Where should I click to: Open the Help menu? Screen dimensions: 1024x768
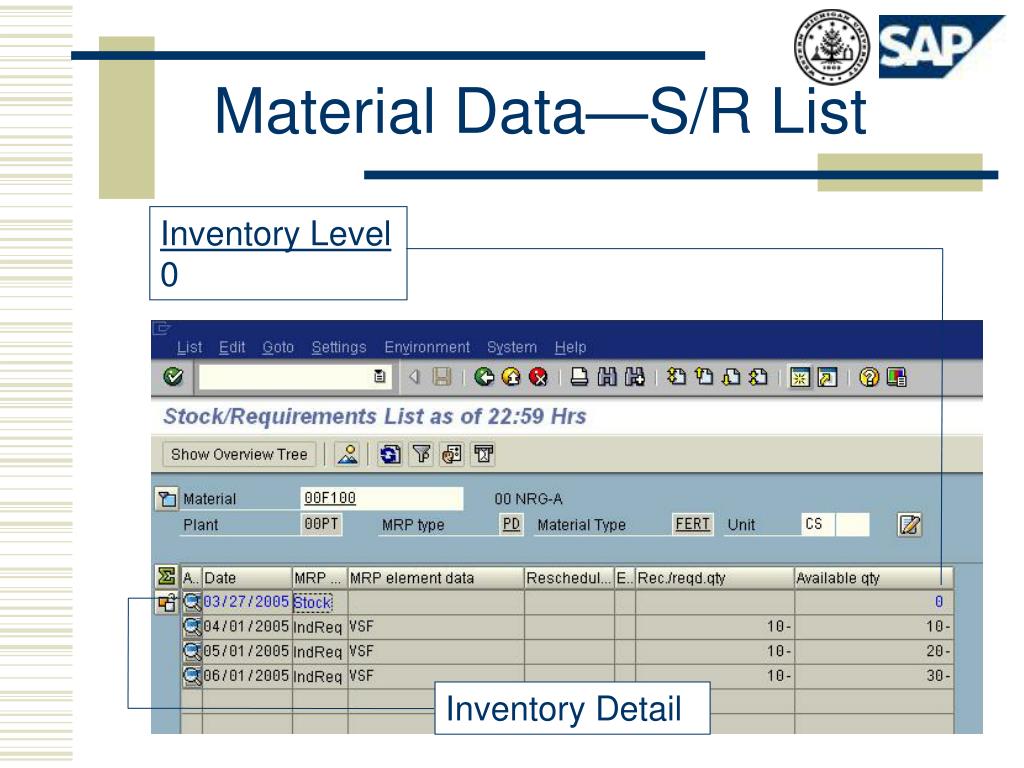pyautogui.click(x=570, y=347)
